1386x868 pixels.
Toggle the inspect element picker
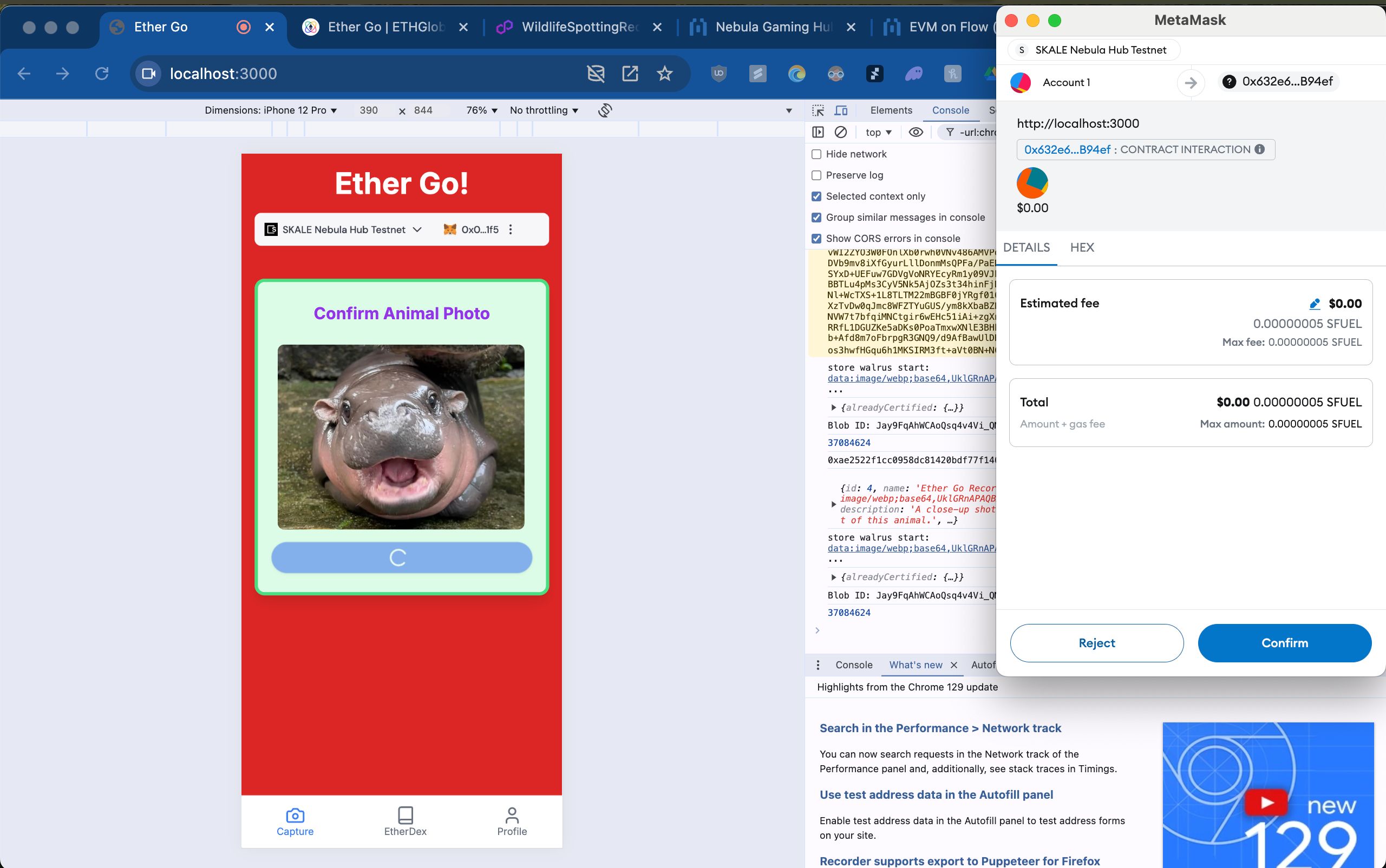(818, 110)
